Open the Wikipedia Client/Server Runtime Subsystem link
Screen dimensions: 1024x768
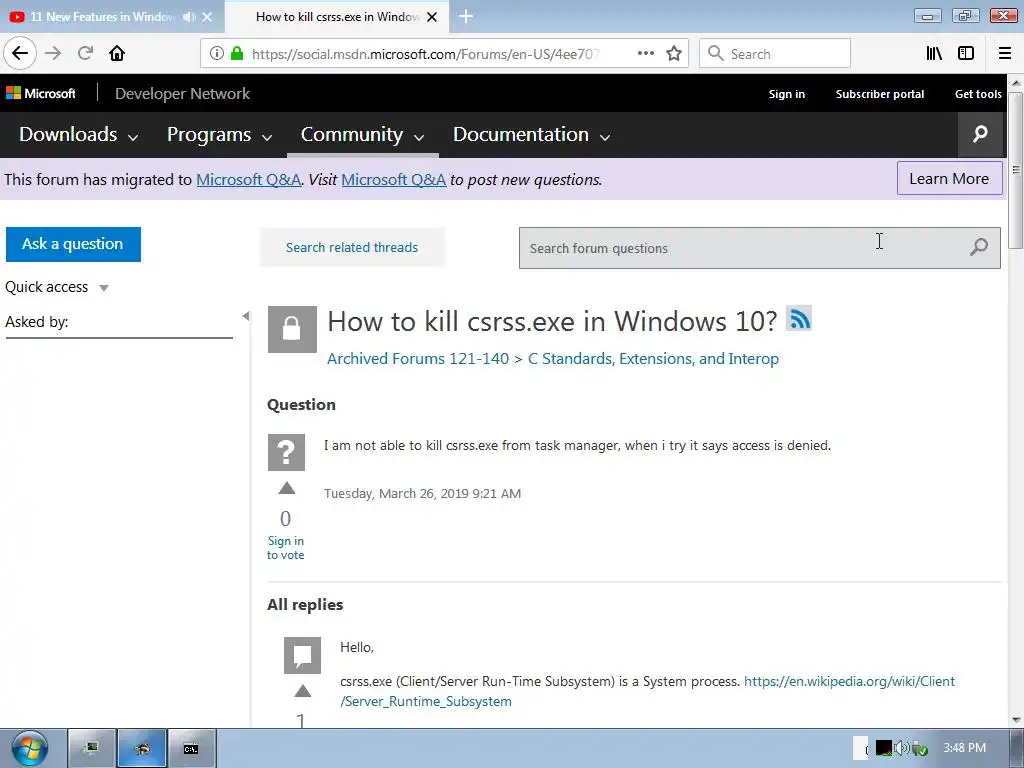click(647, 691)
